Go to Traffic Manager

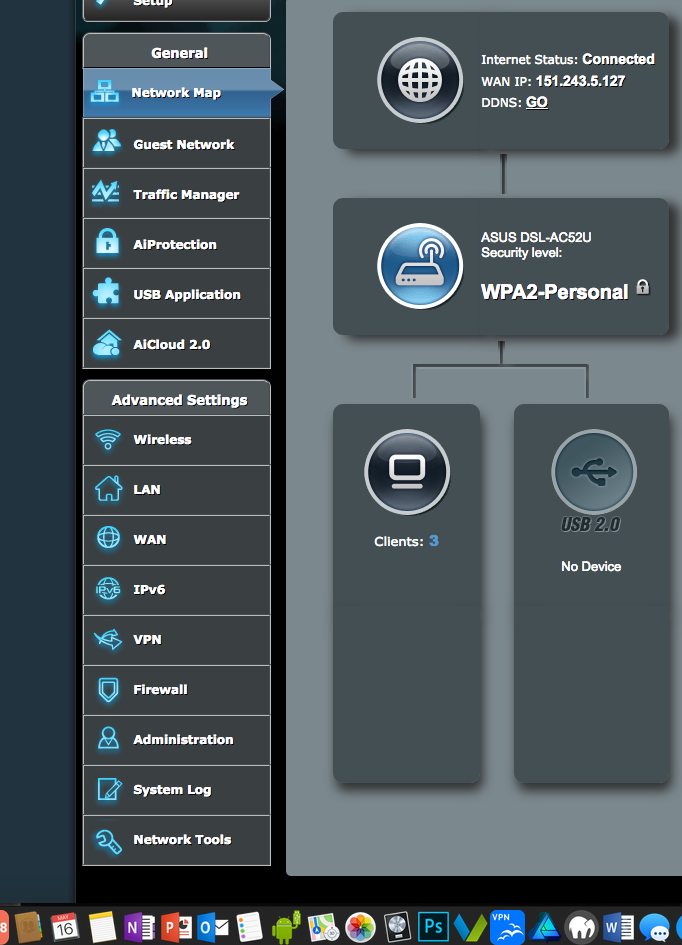pos(177,194)
